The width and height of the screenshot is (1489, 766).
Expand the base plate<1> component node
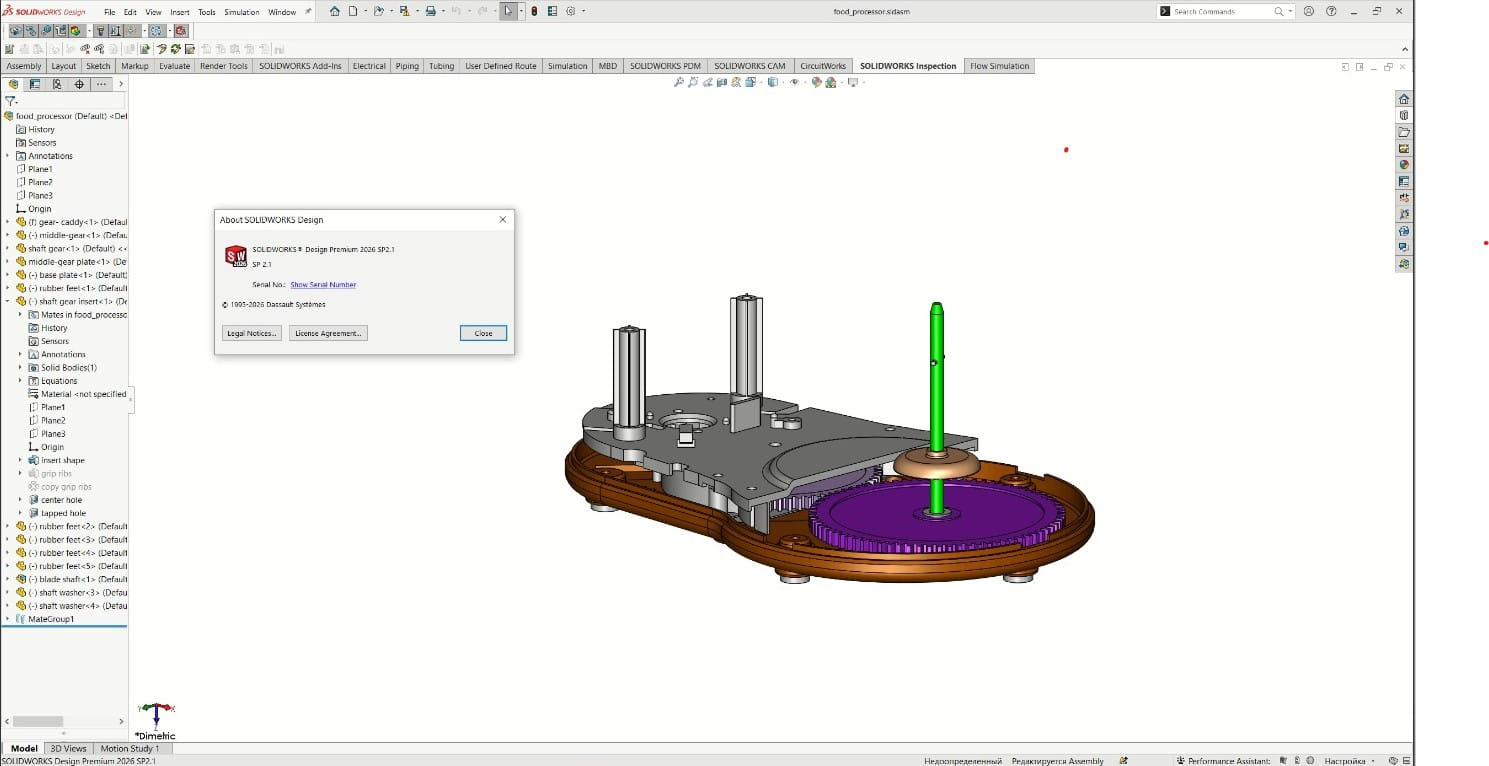tap(8, 275)
